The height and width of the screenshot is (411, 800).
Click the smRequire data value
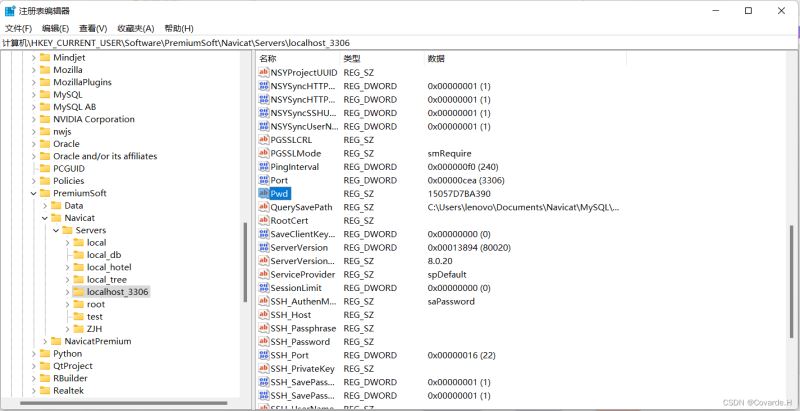tap(449, 153)
